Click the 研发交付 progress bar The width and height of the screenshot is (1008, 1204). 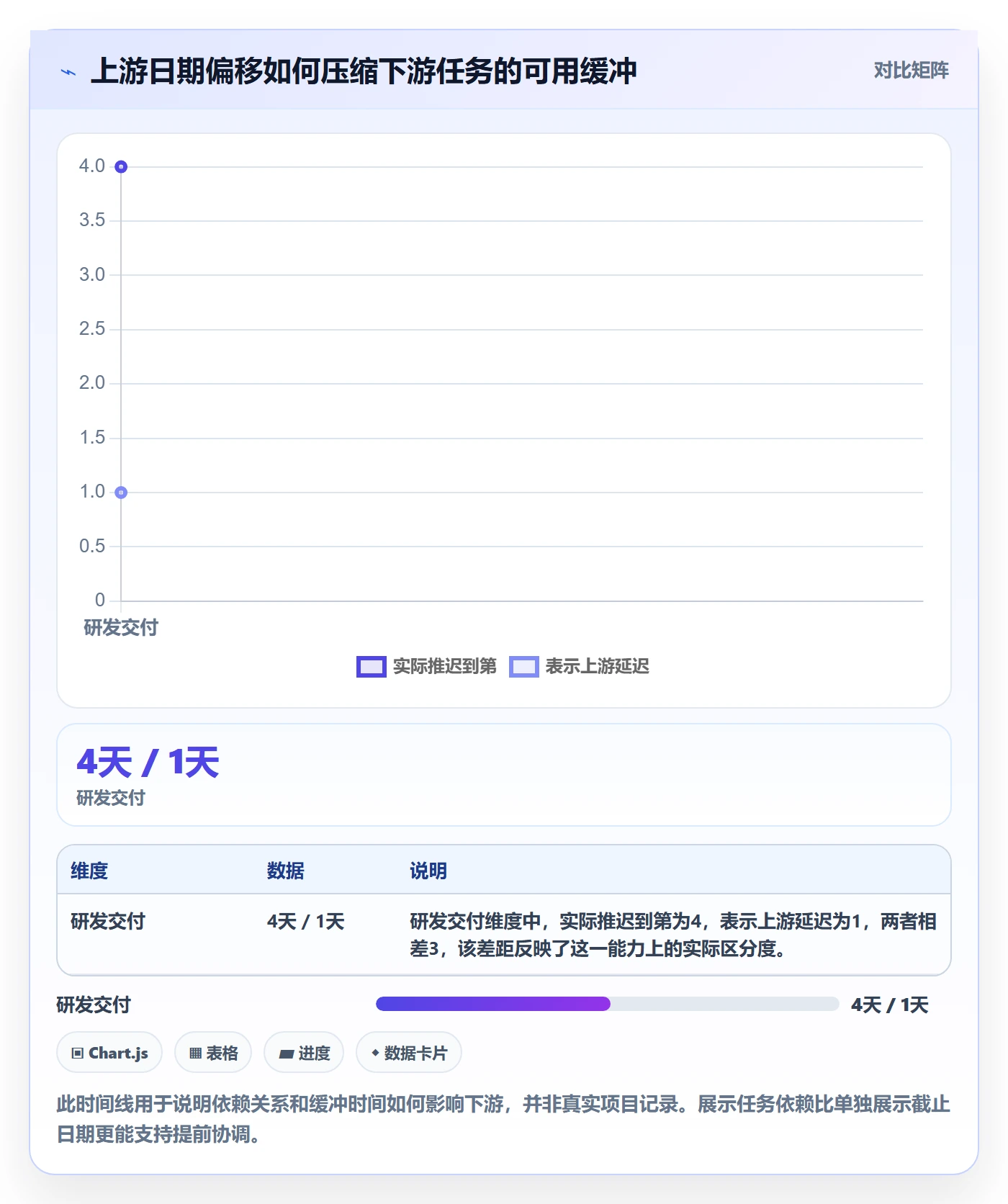607,1004
